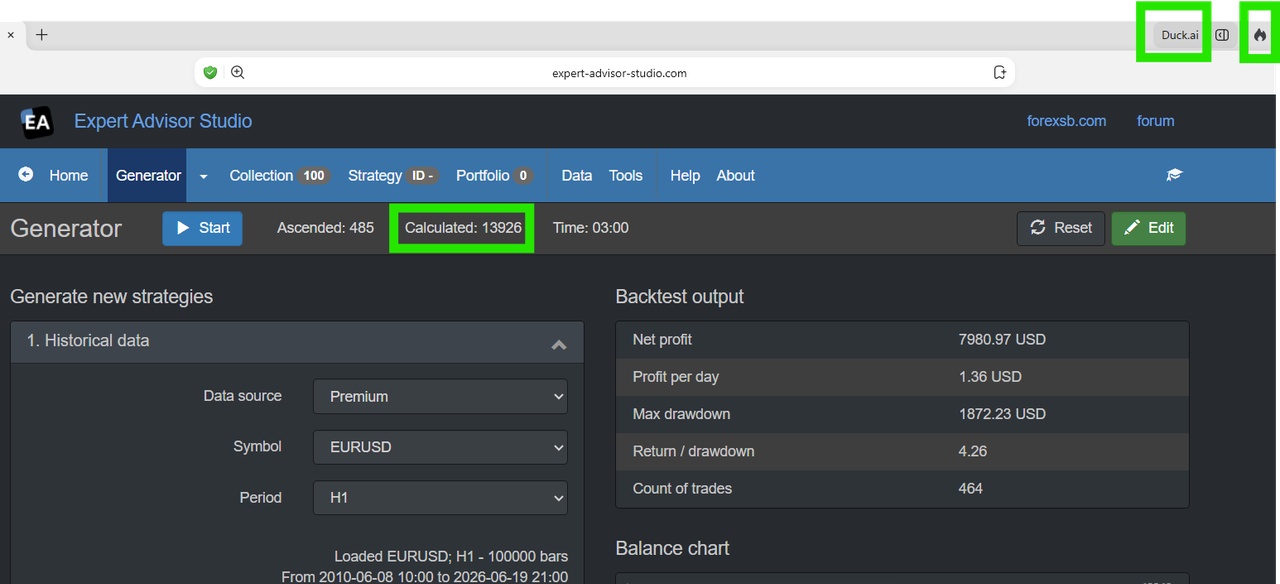Toggle the browser sidebar panel icon
The image size is (1280, 584).
(1222, 35)
